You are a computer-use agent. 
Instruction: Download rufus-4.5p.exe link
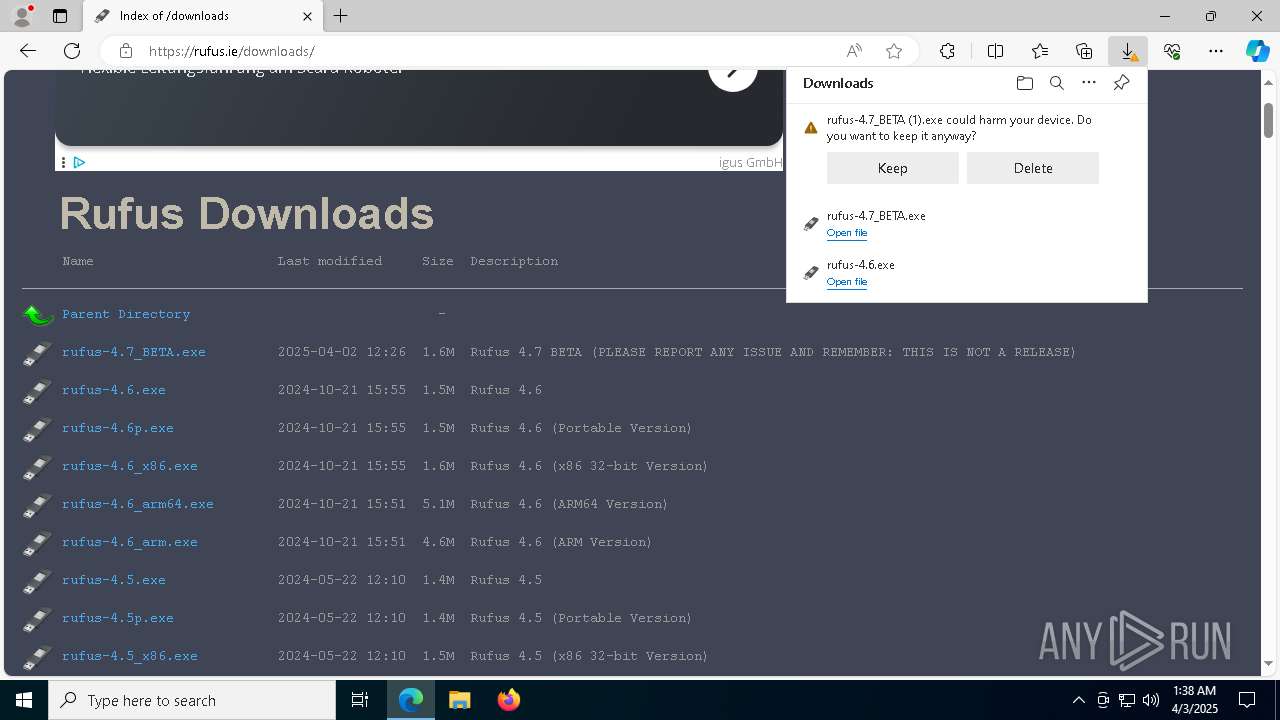[x=118, y=618]
